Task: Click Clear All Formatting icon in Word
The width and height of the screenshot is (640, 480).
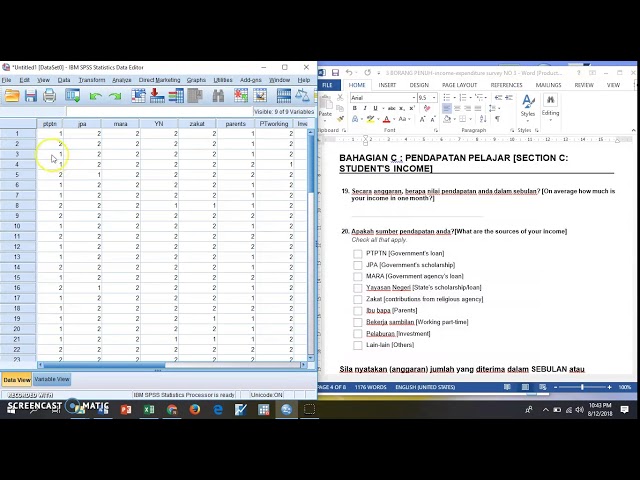Action: tap(427, 108)
